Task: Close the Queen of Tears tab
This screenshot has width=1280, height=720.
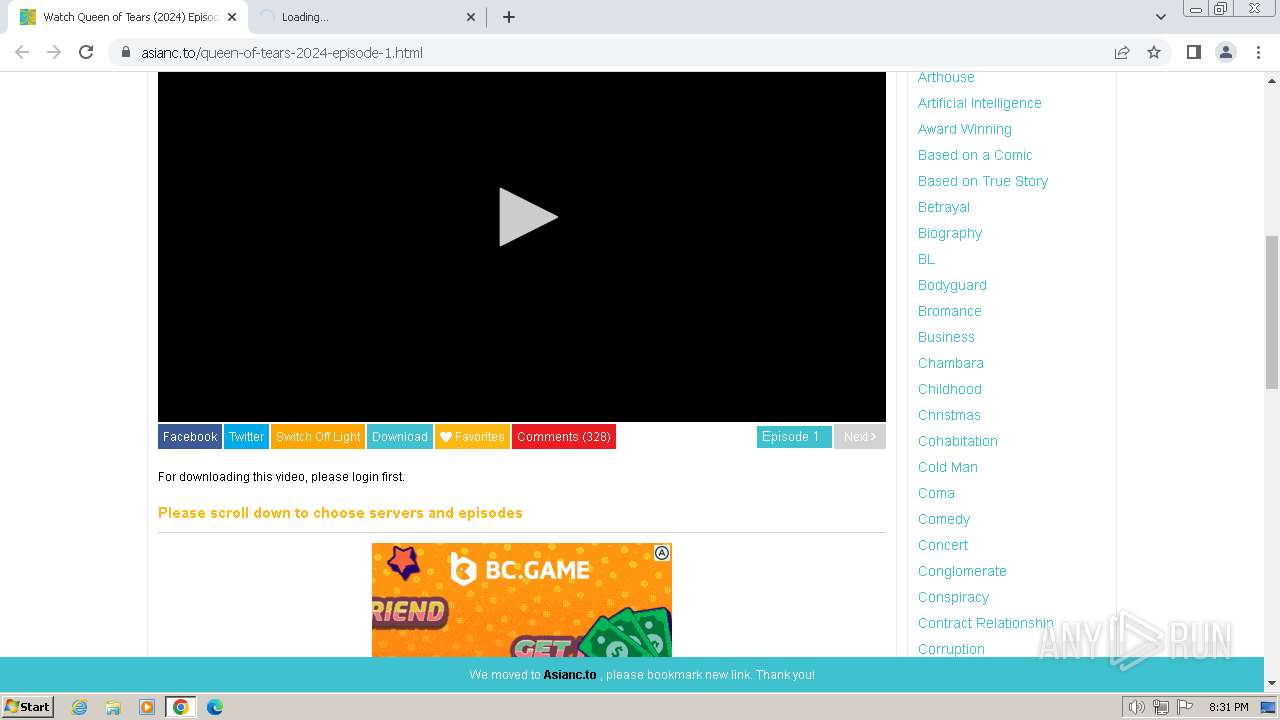Action: click(x=231, y=17)
